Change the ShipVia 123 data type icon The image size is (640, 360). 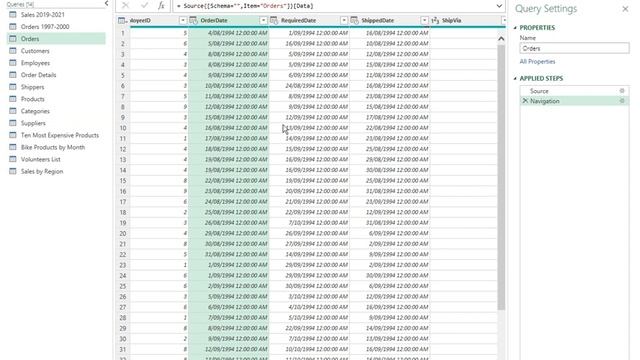[435, 20]
